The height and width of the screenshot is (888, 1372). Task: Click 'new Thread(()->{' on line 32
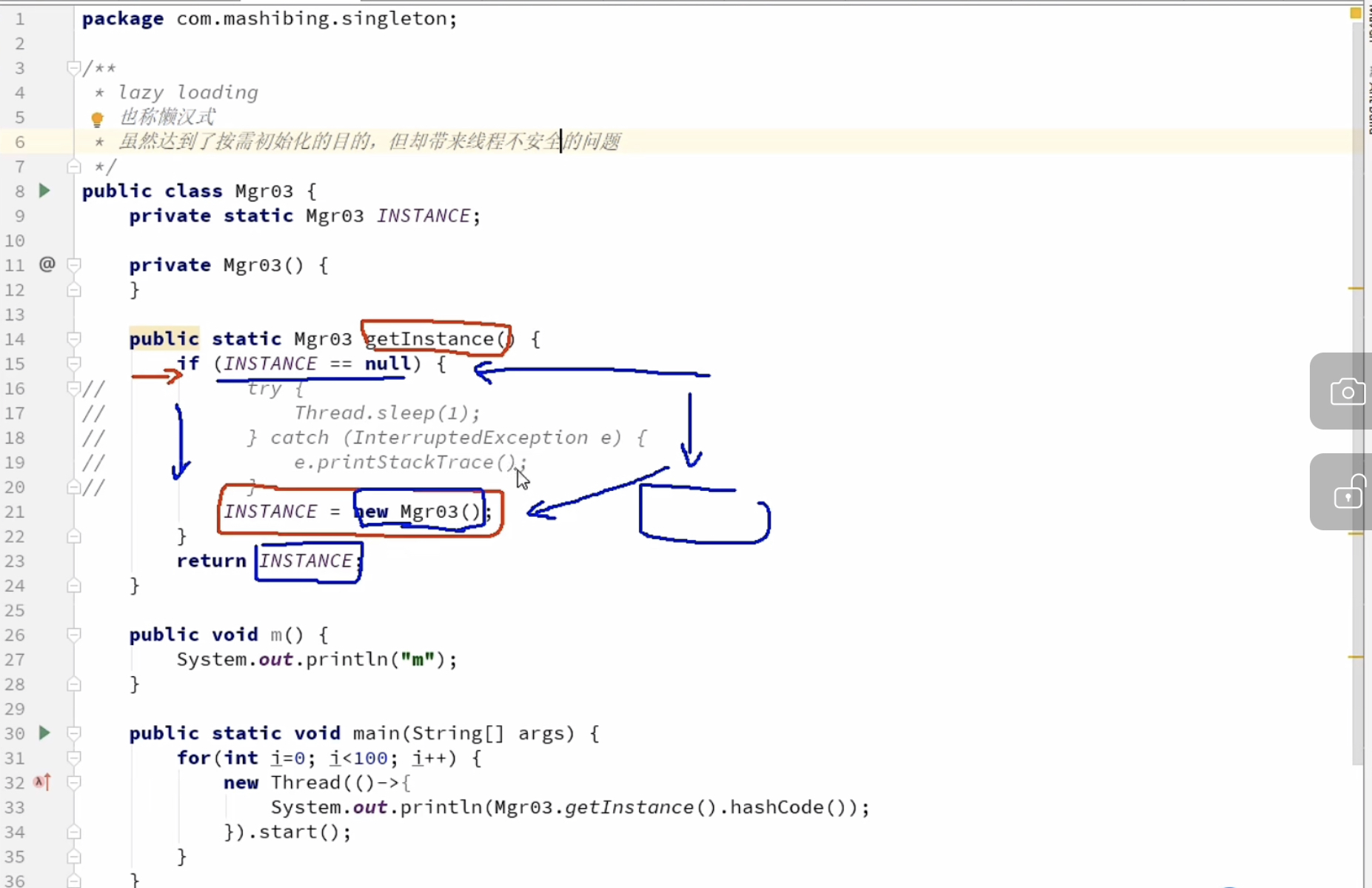317,783
